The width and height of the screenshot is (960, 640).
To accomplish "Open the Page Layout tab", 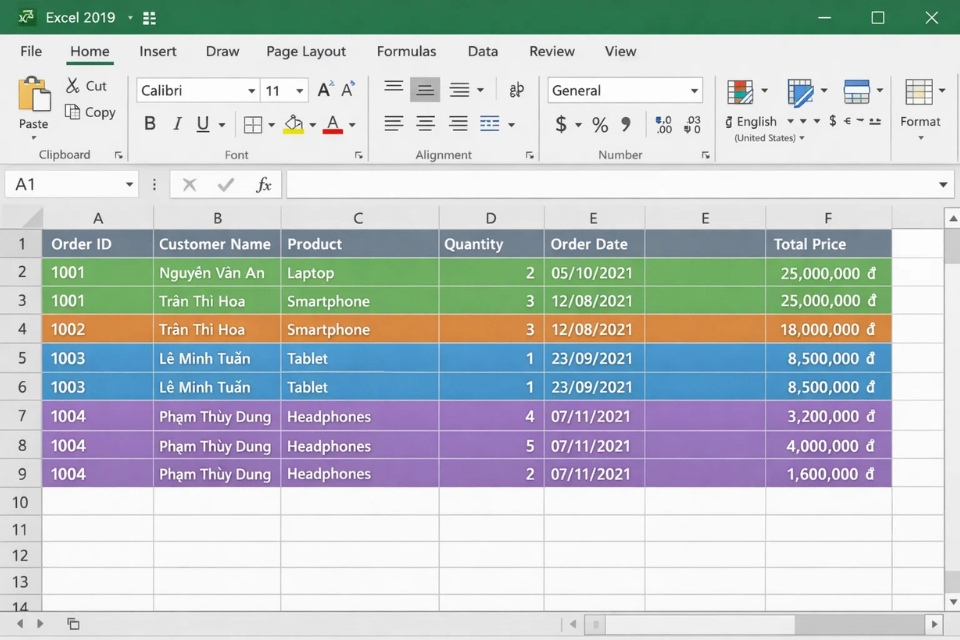I will [306, 51].
